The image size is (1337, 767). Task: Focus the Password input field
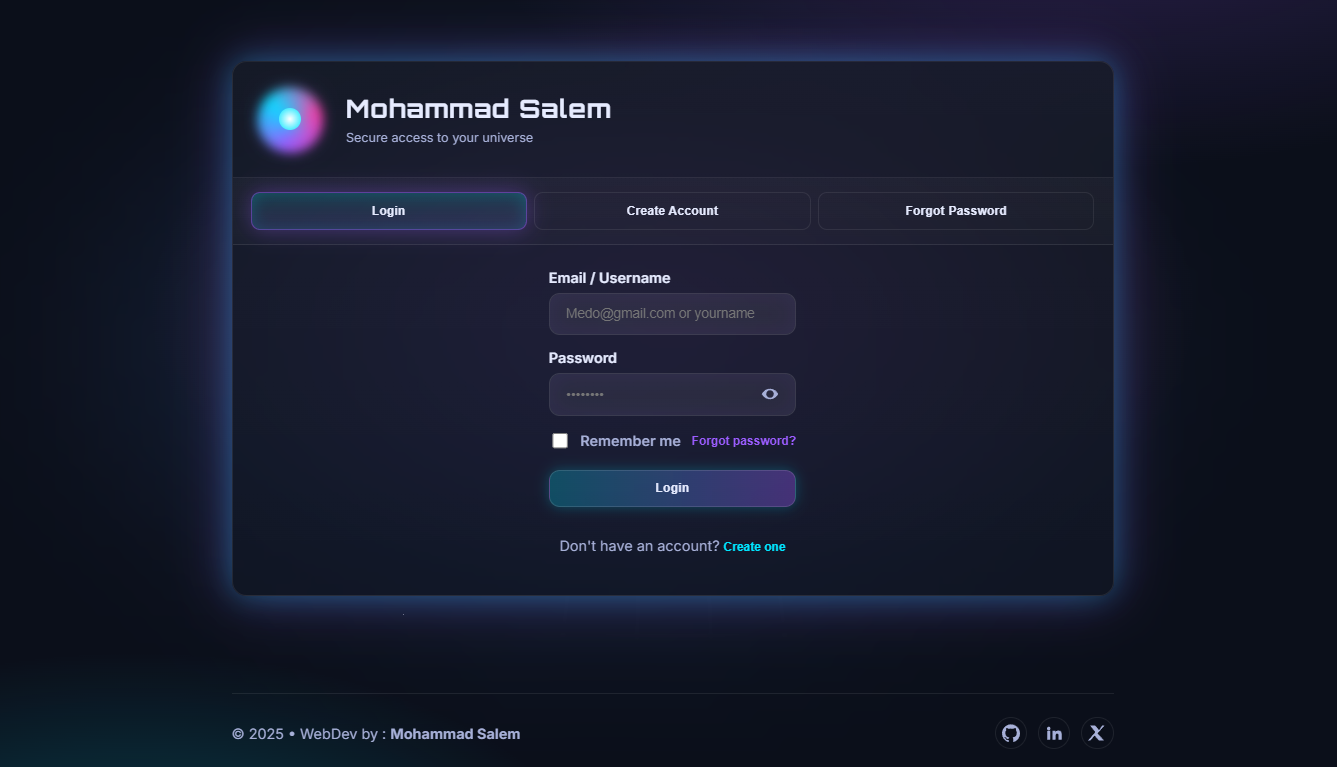tap(672, 394)
